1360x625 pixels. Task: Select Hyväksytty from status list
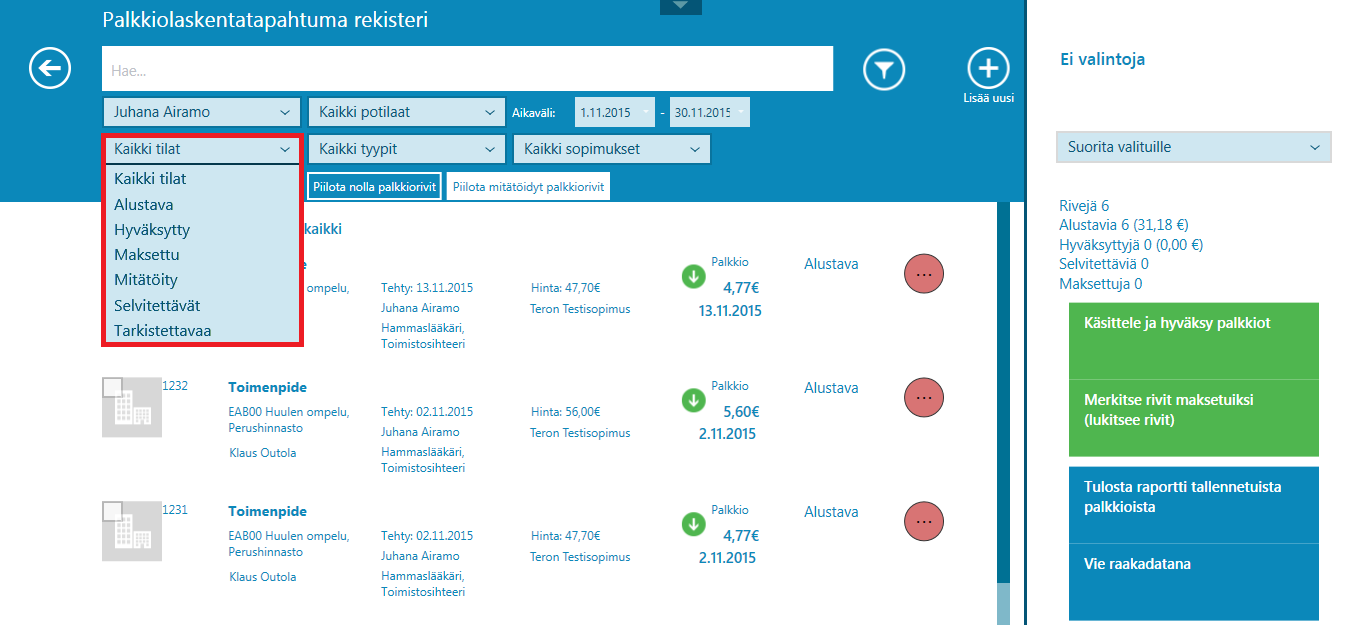(x=152, y=230)
